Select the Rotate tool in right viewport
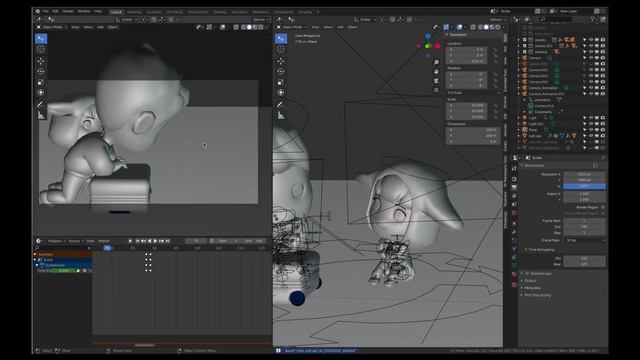640x360 pixels. pos(281,71)
